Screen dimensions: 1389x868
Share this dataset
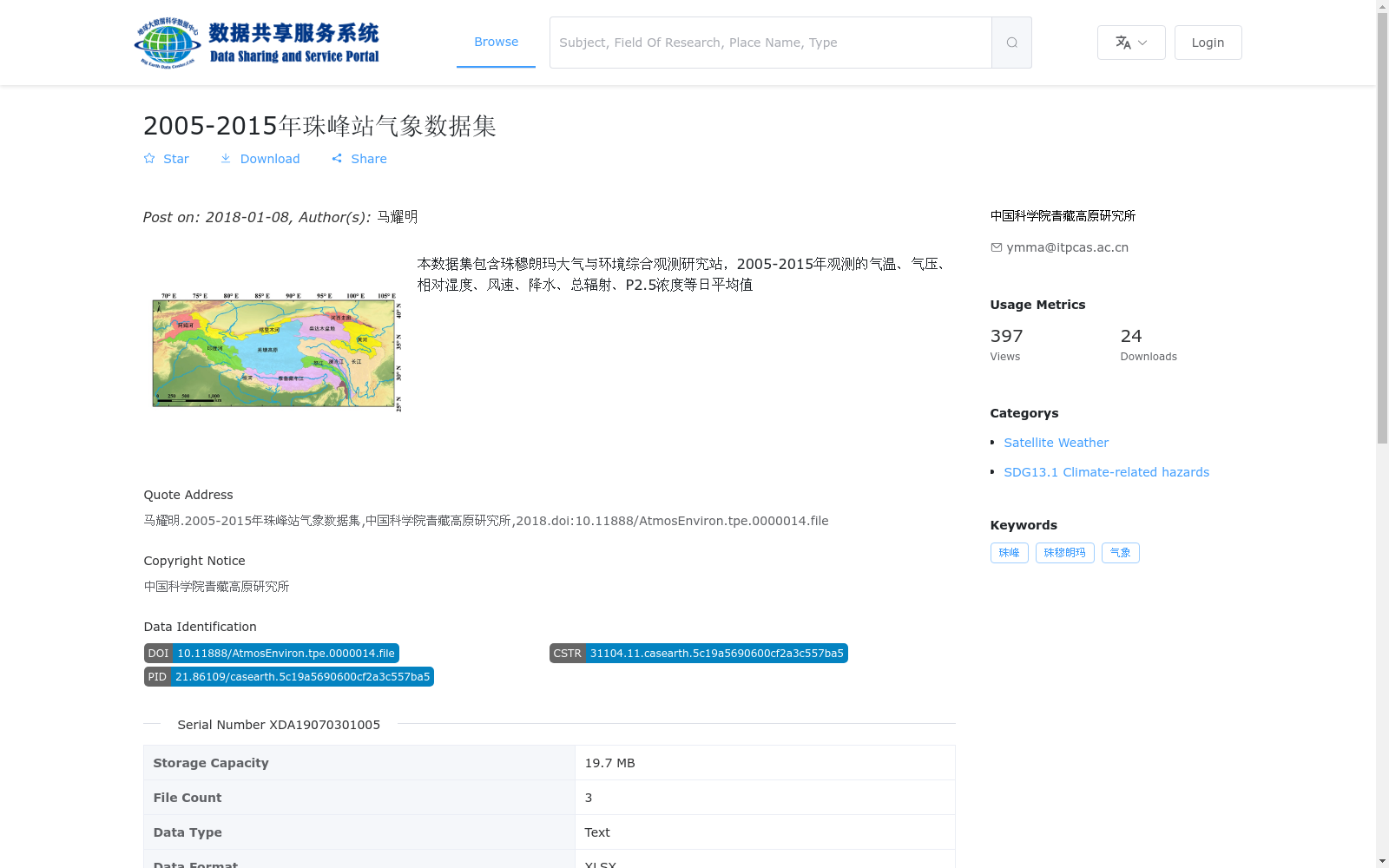coord(359,159)
